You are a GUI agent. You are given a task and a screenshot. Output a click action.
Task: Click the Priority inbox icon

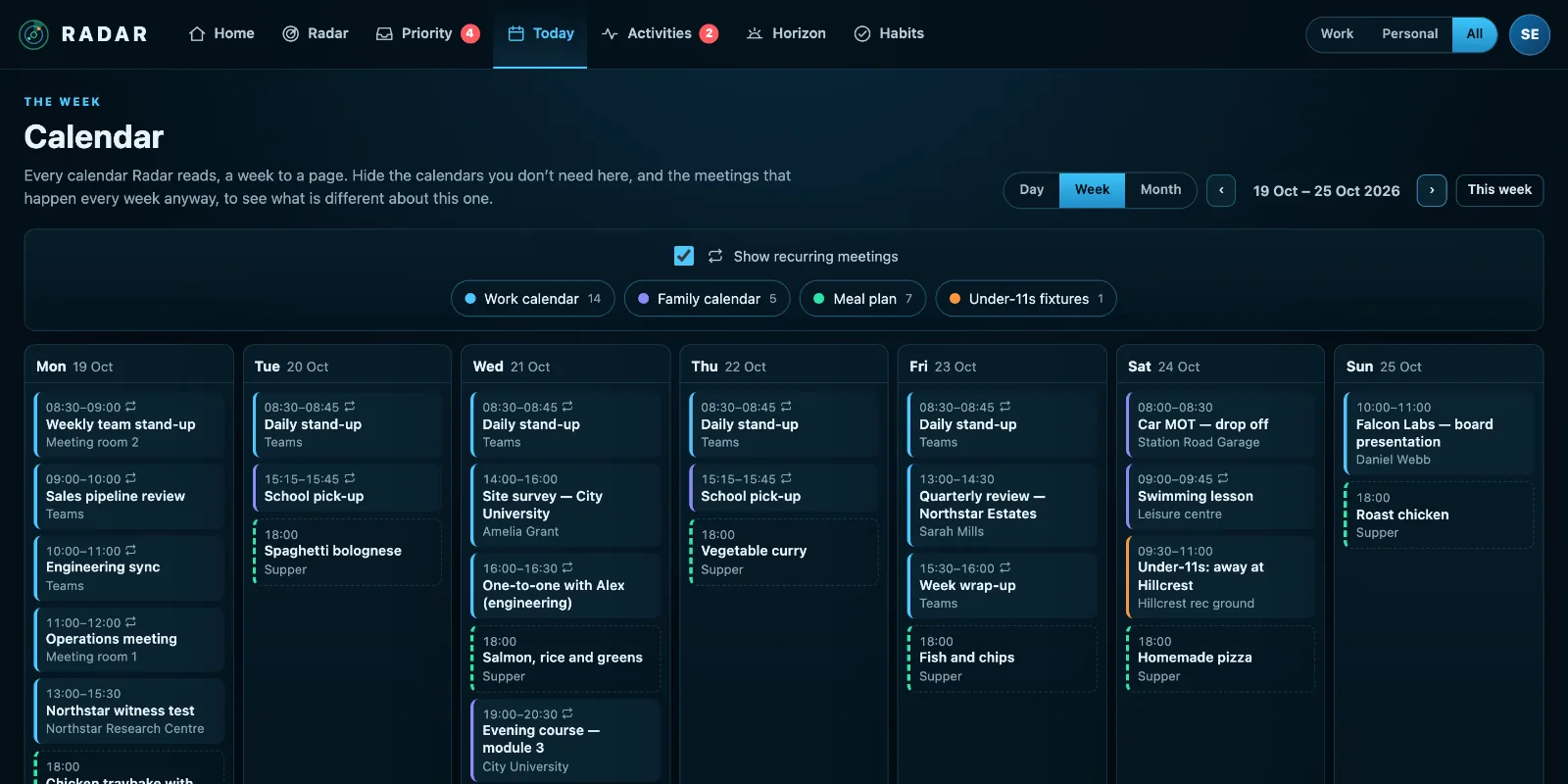click(384, 34)
